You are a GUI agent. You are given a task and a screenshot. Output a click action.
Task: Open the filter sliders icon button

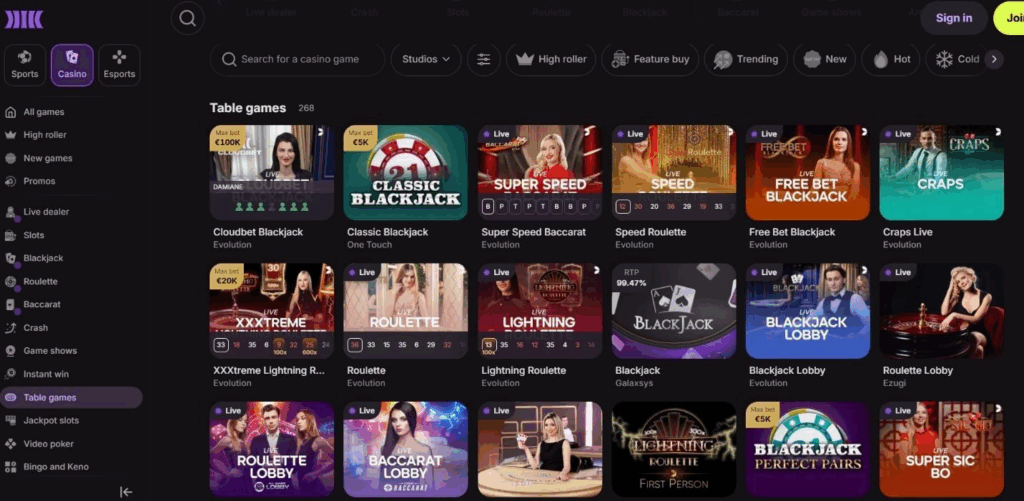(x=483, y=59)
